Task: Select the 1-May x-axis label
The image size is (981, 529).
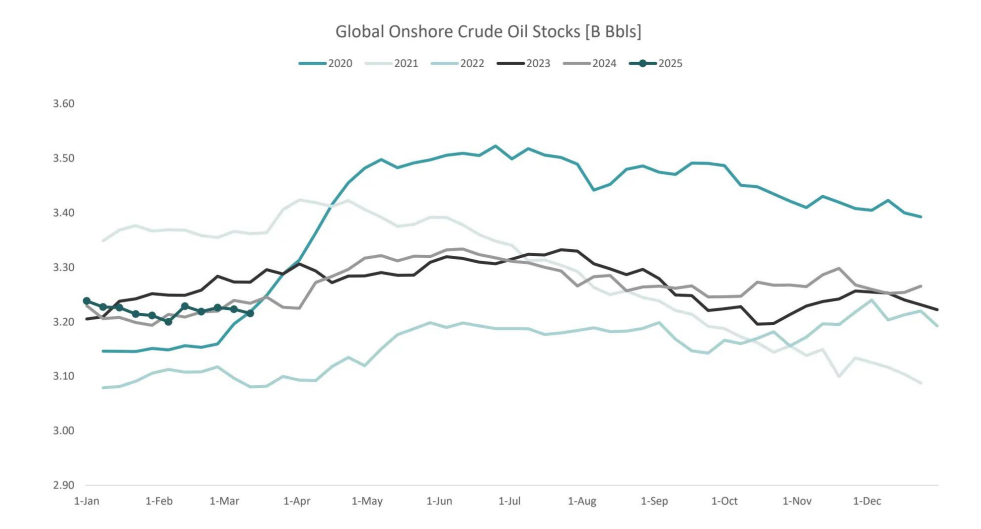Action: [368, 500]
